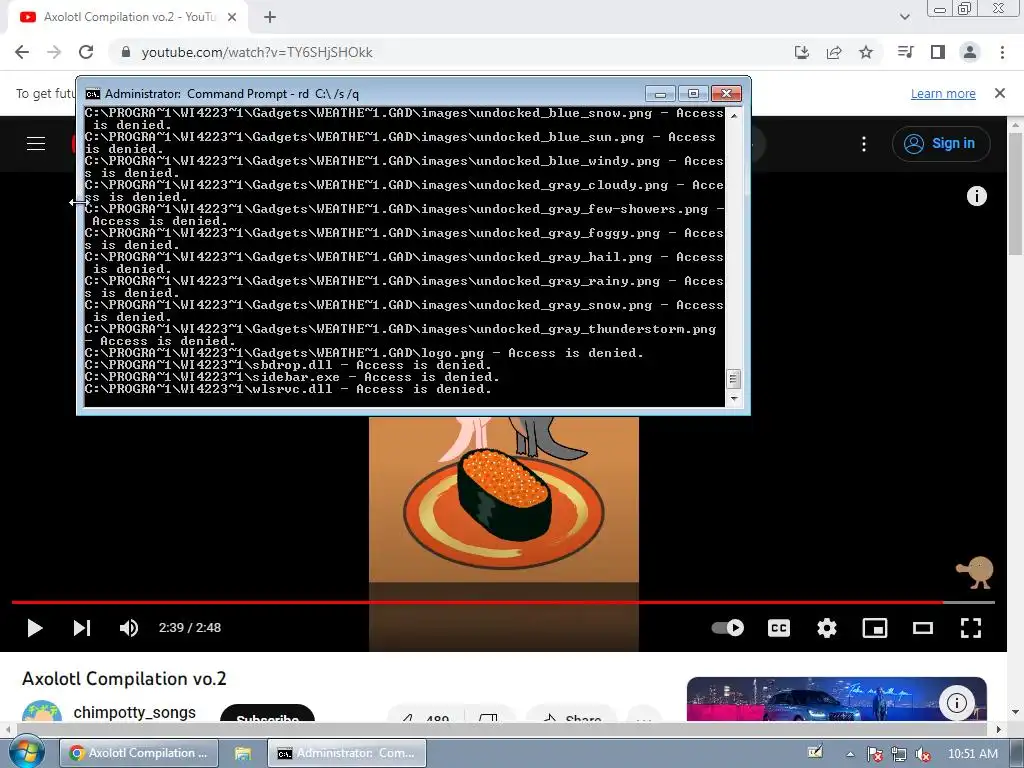Viewport: 1024px width, 768px height.
Task: Reload the YouTube page
Action: tap(86, 52)
